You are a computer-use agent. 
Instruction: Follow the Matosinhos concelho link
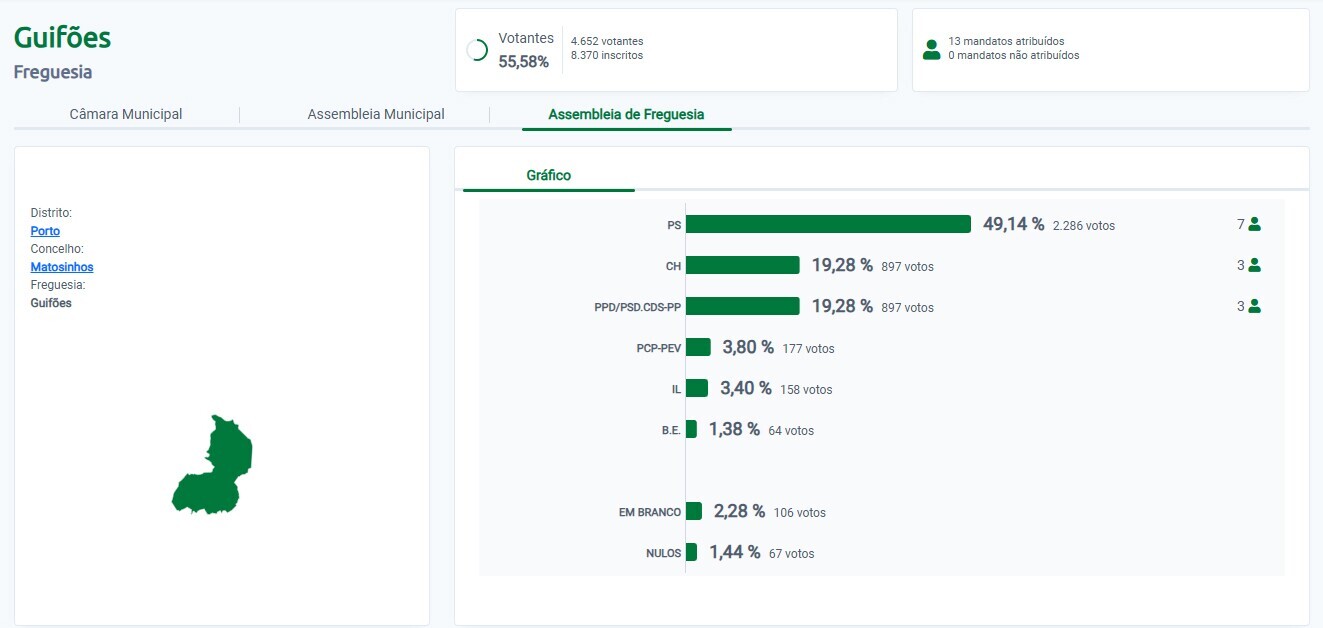tap(62, 267)
